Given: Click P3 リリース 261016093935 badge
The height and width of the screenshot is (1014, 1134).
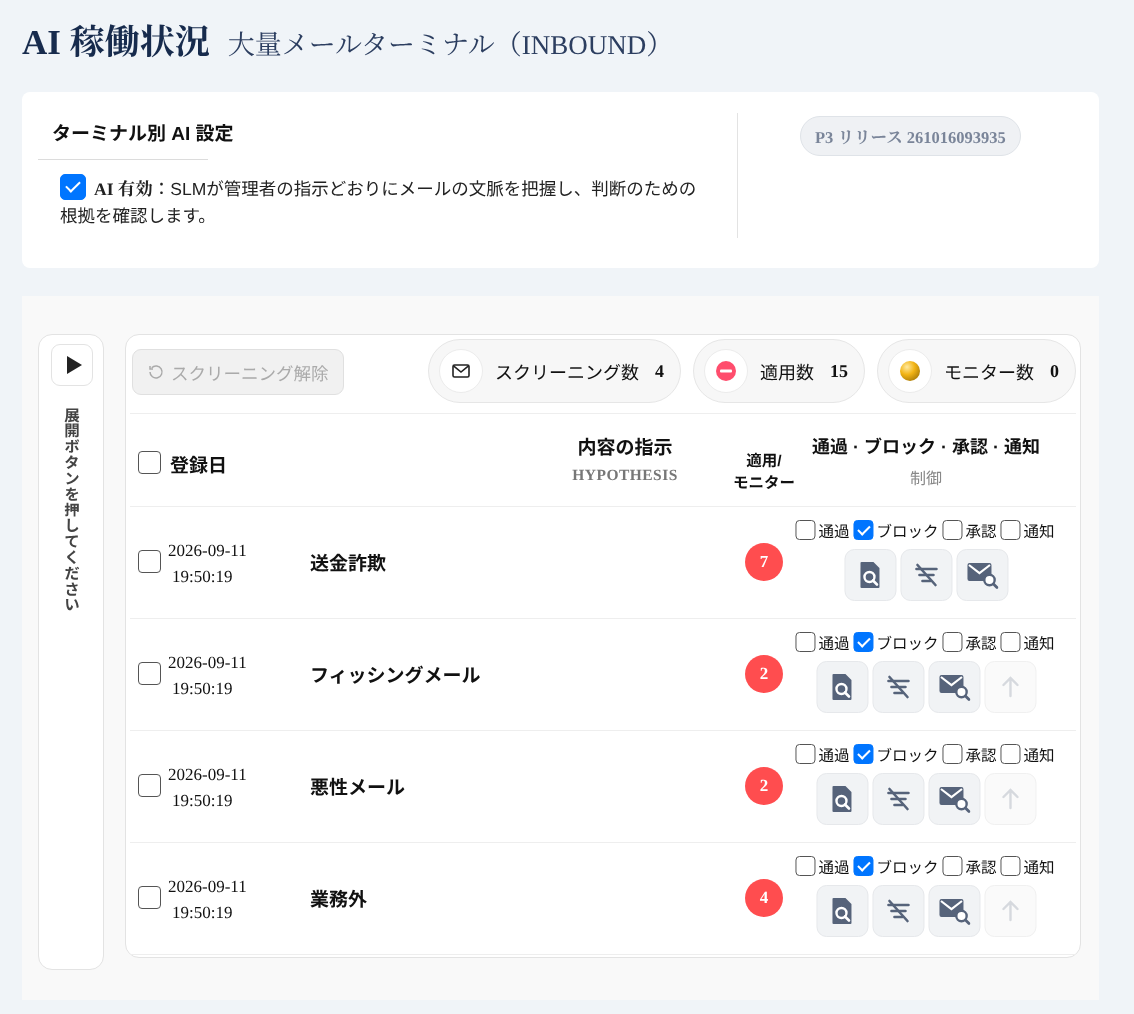Looking at the screenshot, I should pos(910,137).
